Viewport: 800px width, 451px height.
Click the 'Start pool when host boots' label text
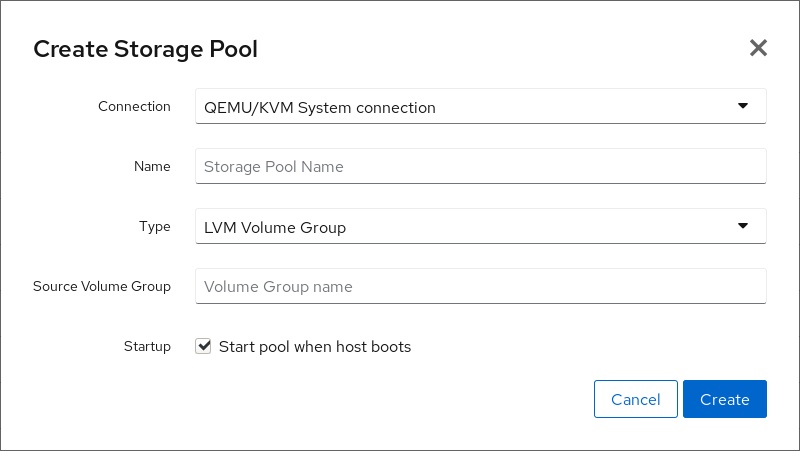coord(314,347)
